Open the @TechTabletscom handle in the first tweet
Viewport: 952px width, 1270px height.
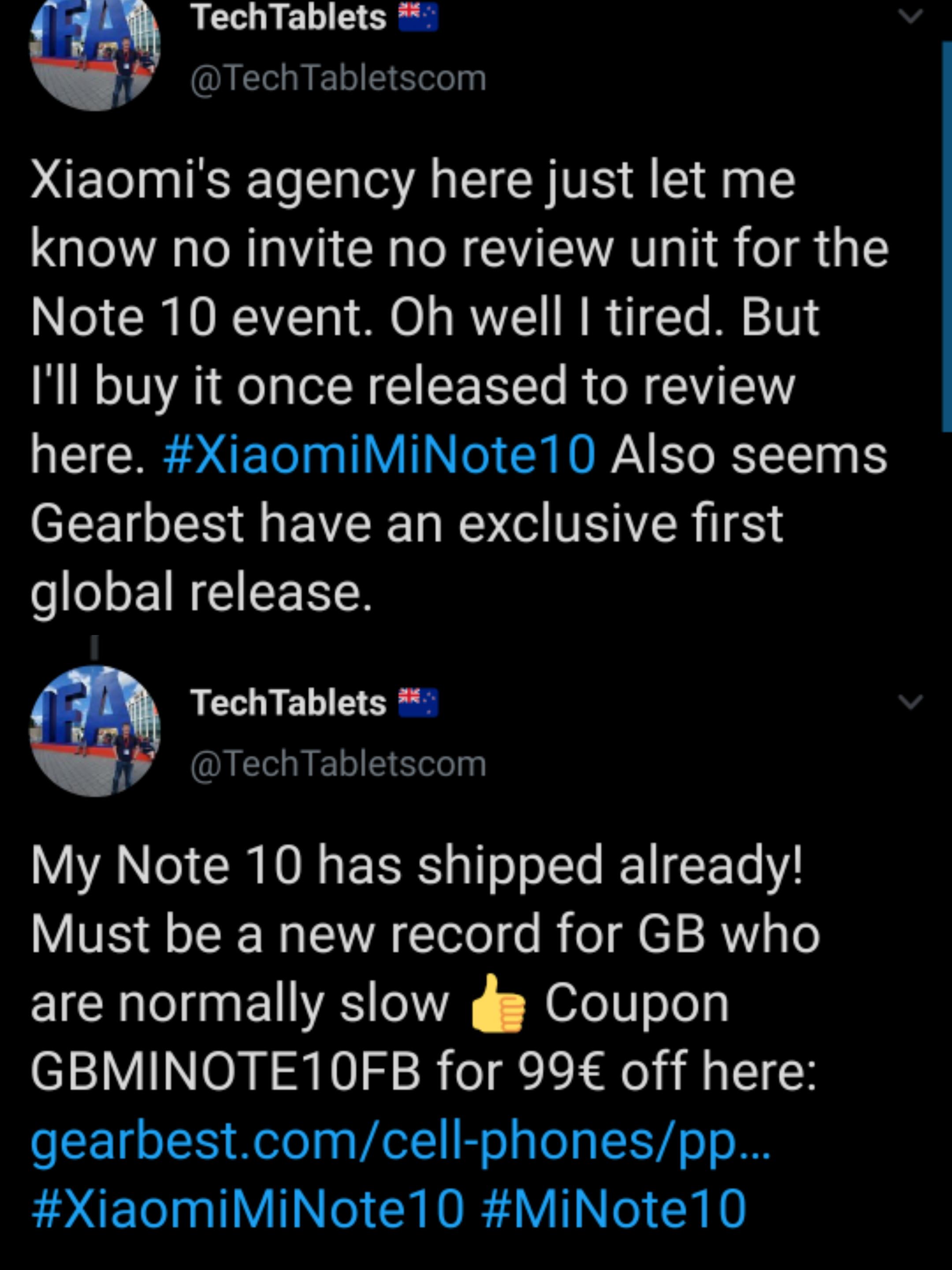point(338,78)
